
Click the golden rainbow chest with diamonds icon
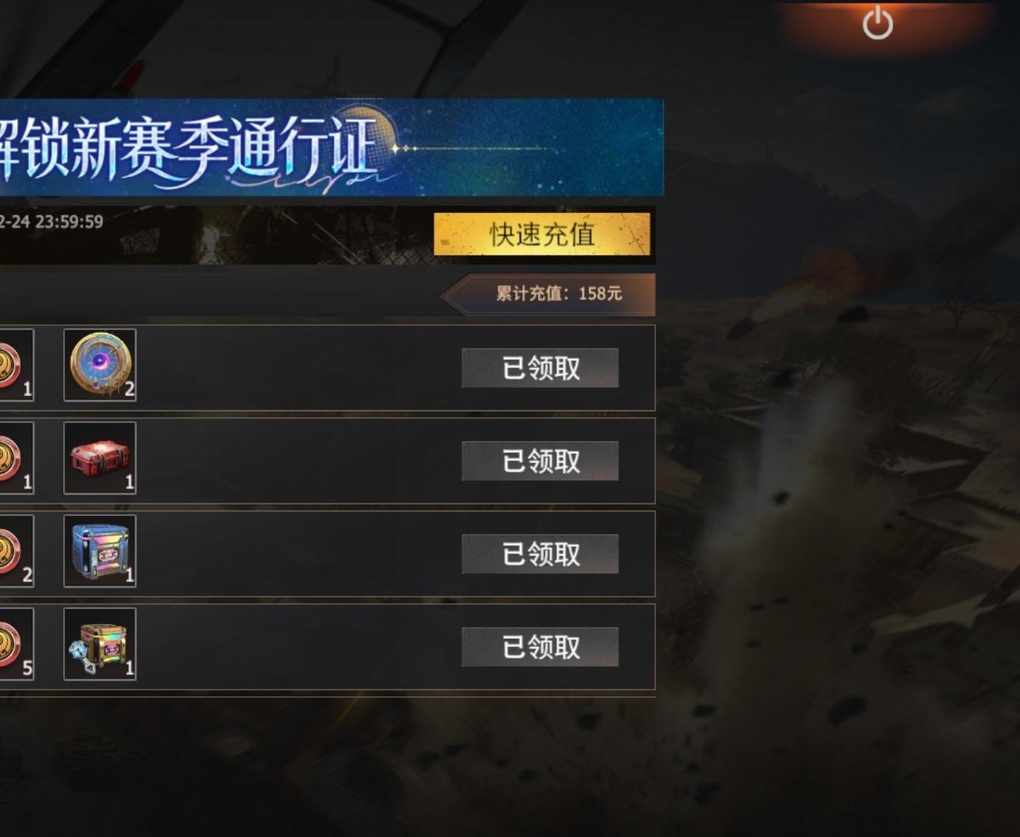[100, 644]
